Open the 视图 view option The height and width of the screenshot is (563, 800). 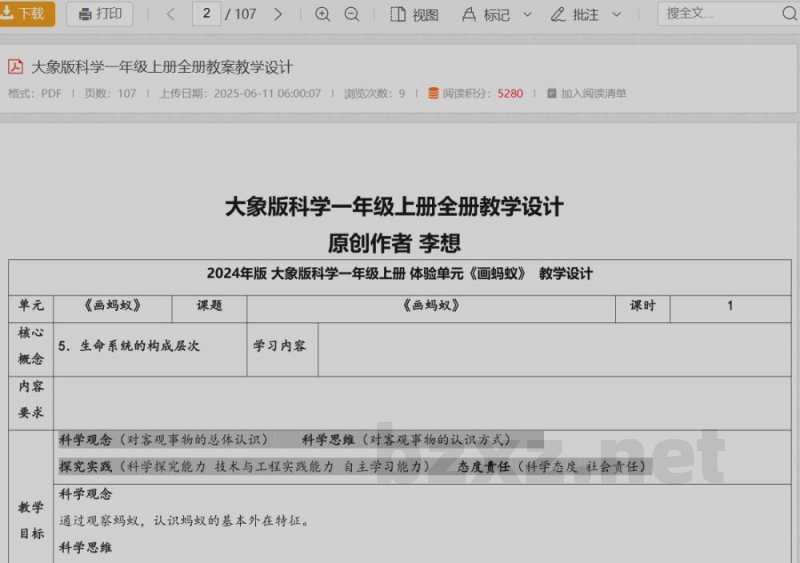coord(414,14)
